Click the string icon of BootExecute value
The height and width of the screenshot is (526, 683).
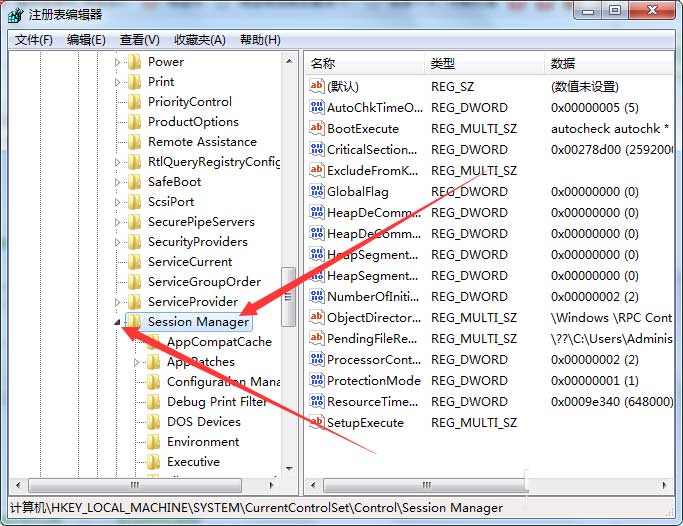click(x=317, y=128)
